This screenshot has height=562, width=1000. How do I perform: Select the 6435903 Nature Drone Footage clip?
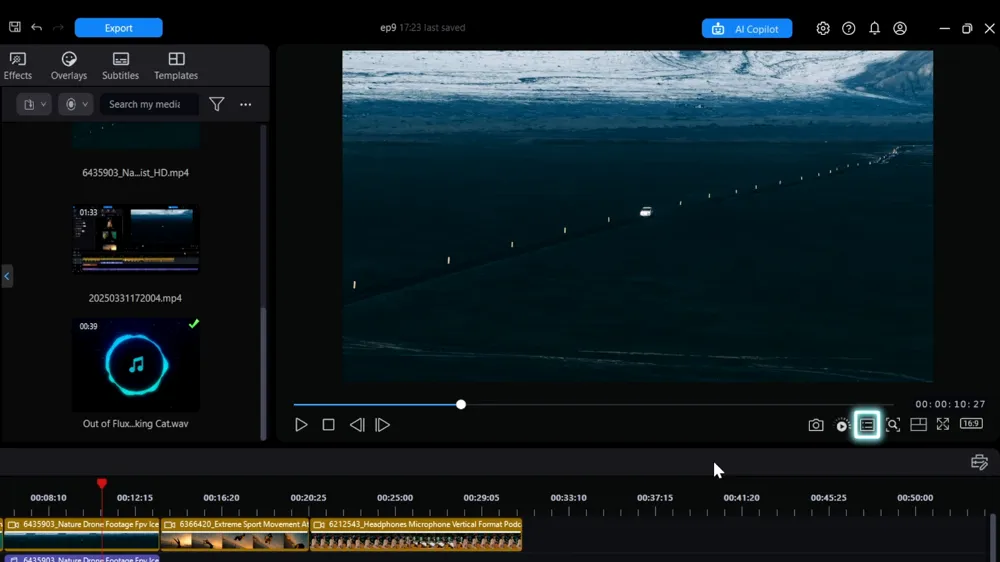[82, 535]
